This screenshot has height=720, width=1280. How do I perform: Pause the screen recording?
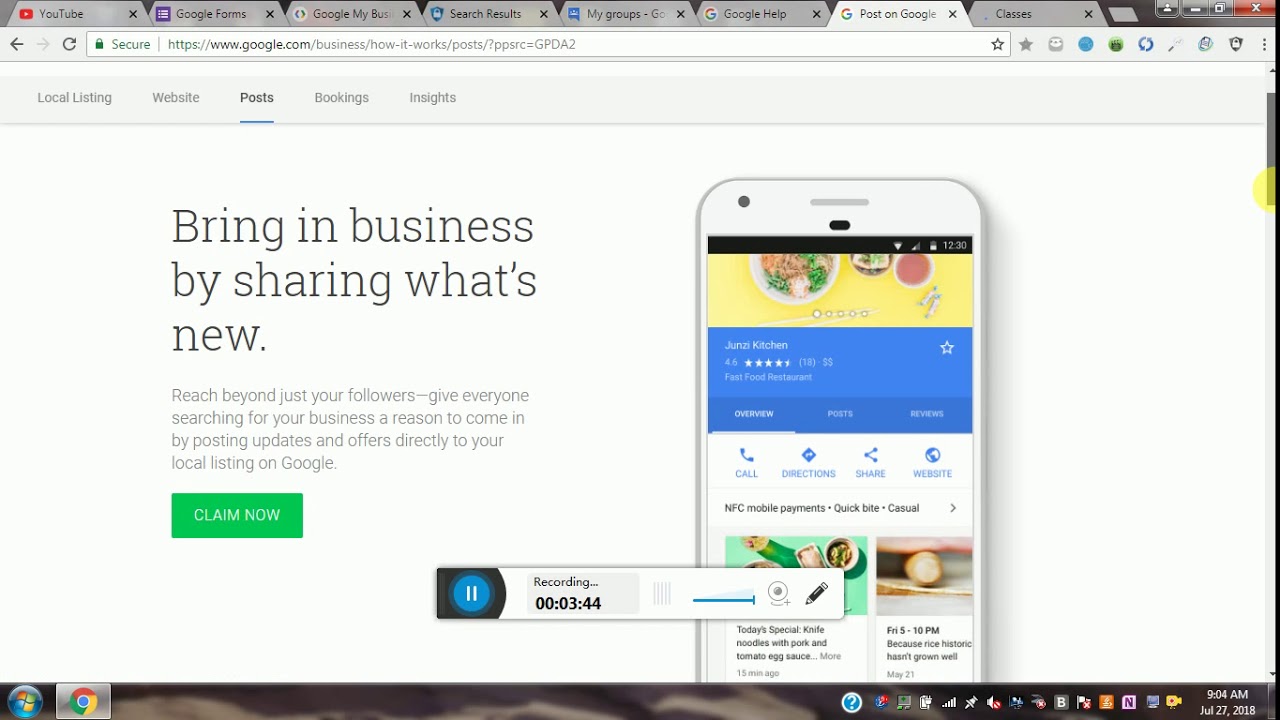point(471,593)
